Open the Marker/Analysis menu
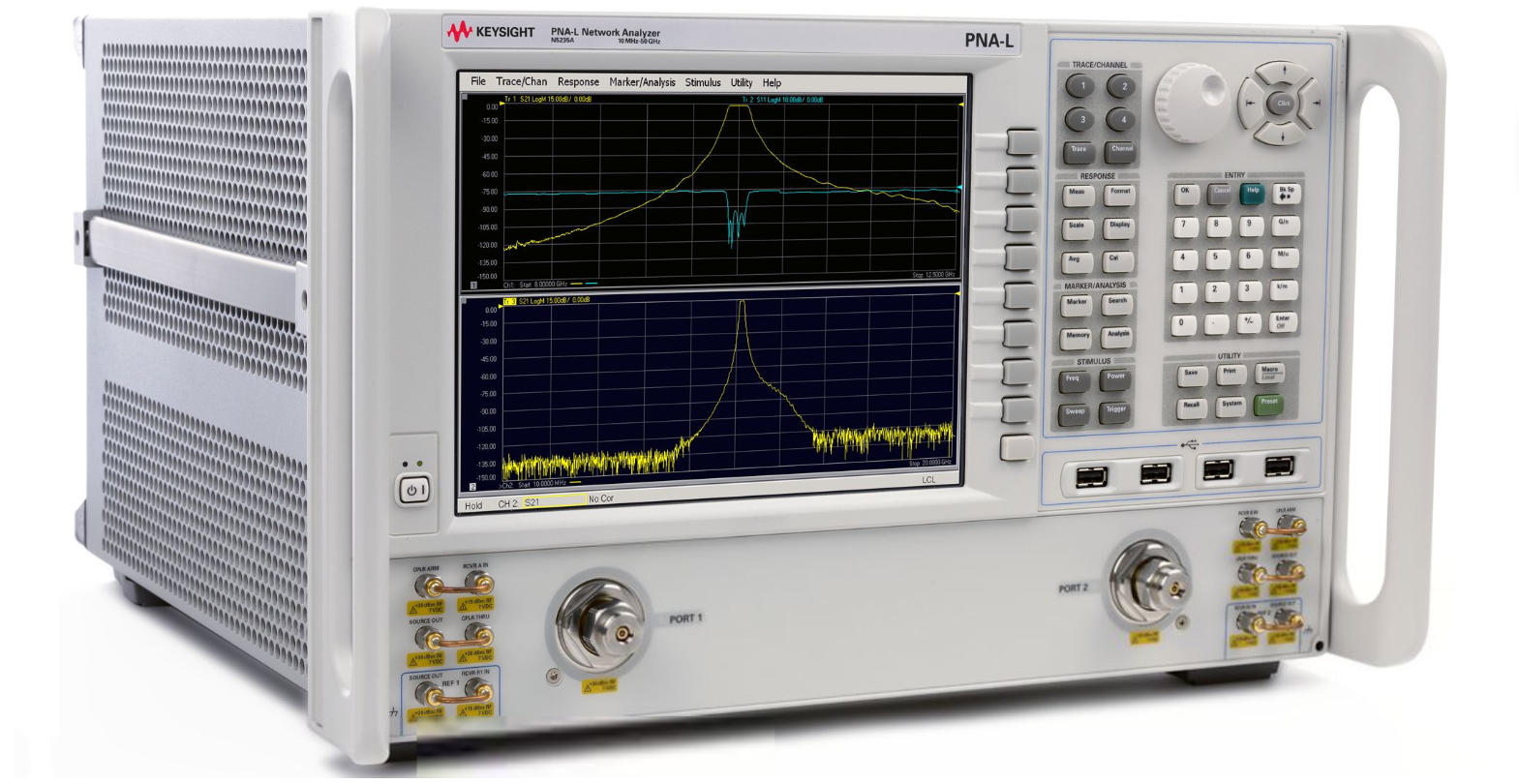The width and height of the screenshot is (1519, 784). 642,82
